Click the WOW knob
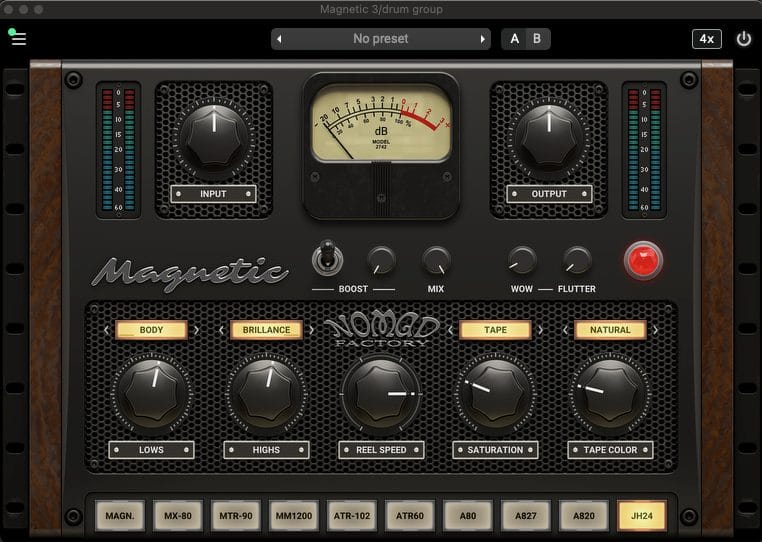 click(521, 261)
